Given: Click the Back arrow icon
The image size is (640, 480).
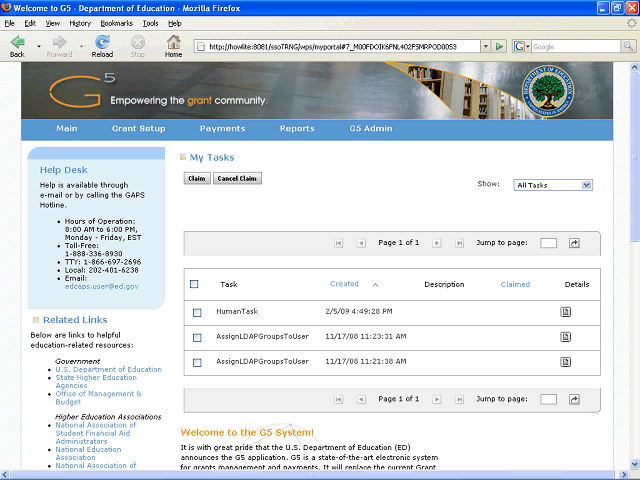Looking at the screenshot, I should coord(17,42).
